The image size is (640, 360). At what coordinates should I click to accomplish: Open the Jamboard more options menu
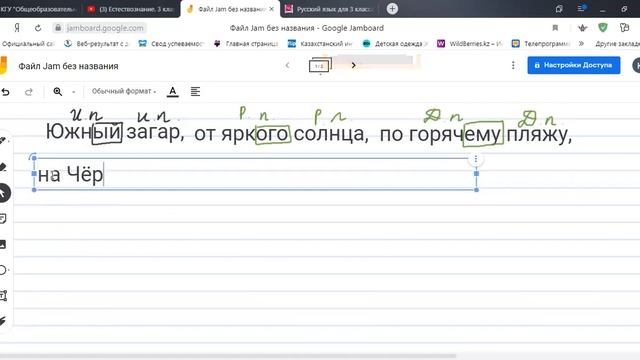click(x=513, y=65)
